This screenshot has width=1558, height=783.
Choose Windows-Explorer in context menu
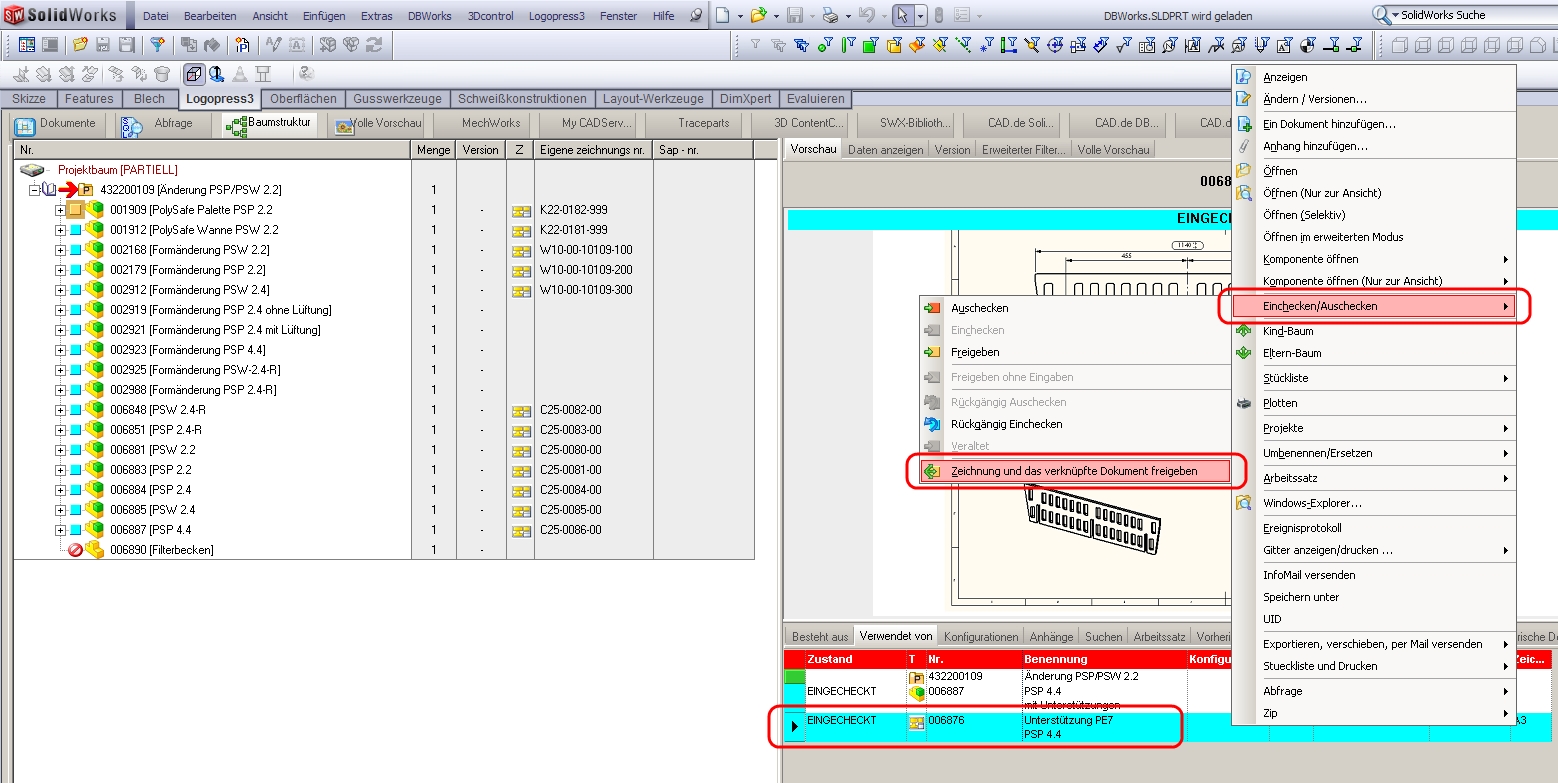pyautogui.click(x=1373, y=503)
